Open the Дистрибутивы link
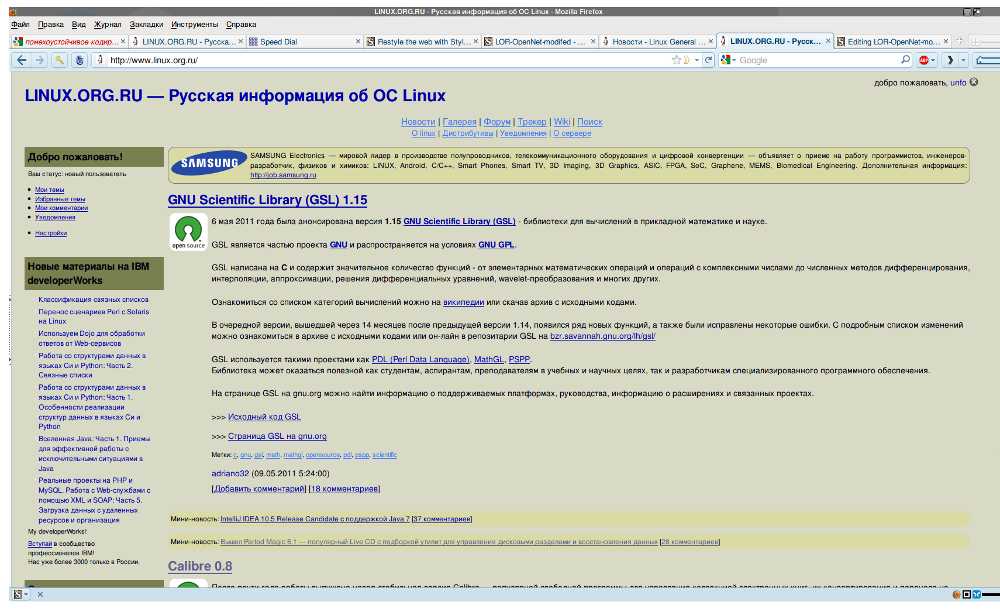 pos(468,133)
